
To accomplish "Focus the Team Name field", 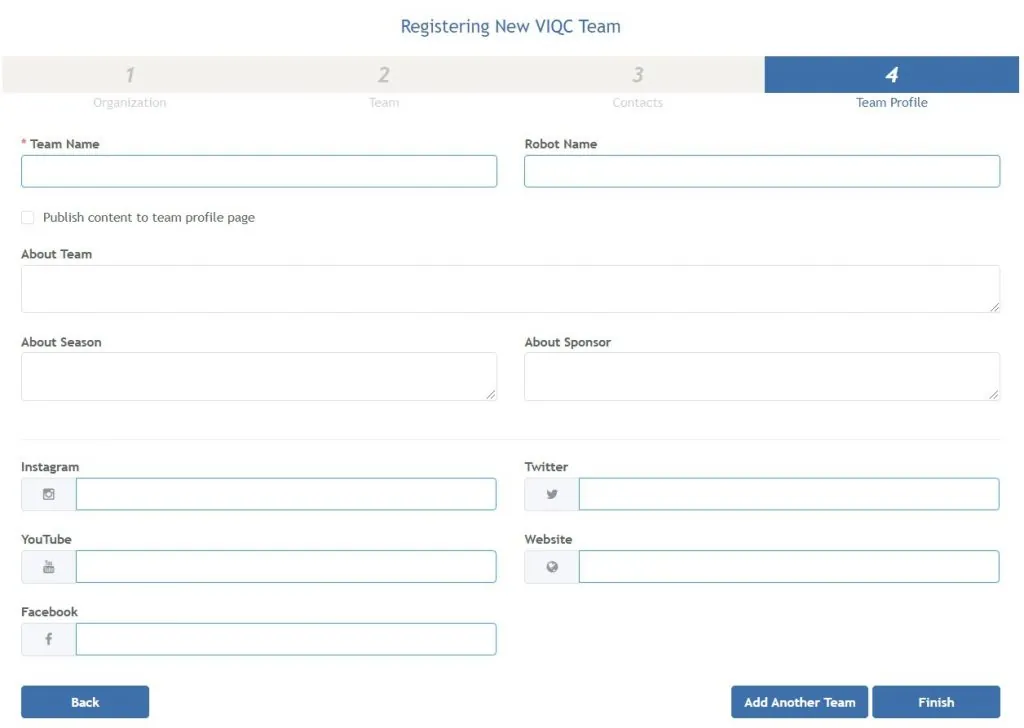I will tap(259, 171).
